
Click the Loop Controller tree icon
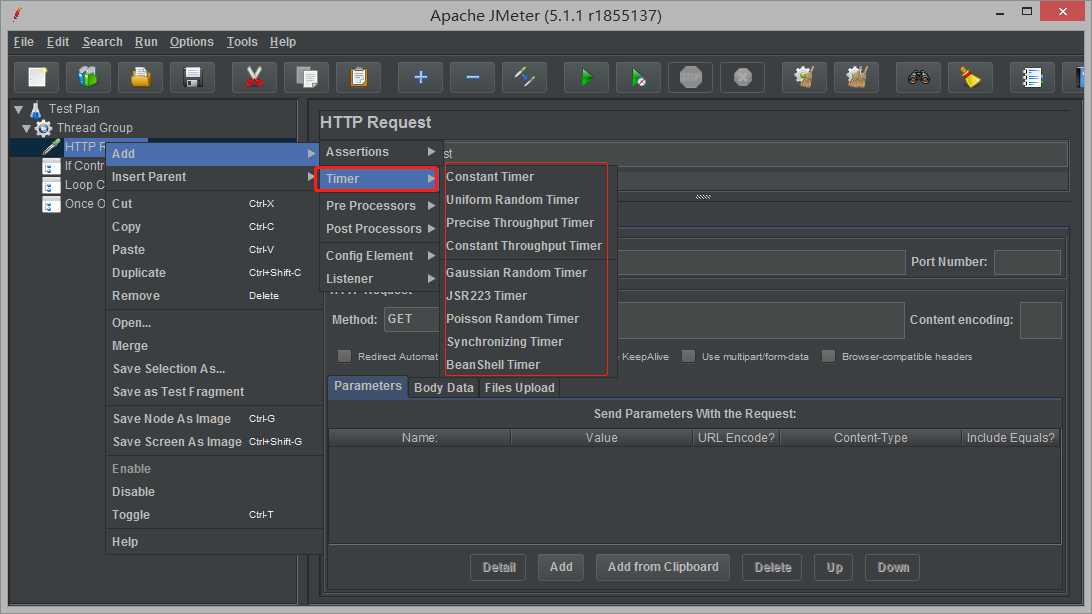pyautogui.click(x=51, y=185)
